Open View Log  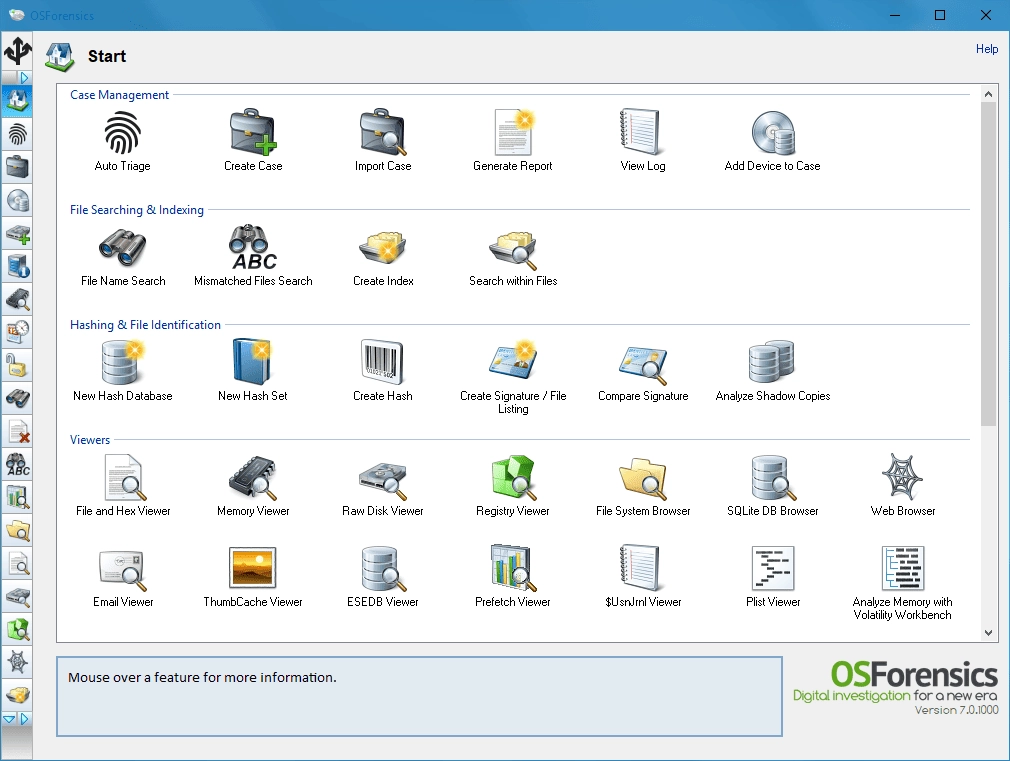[x=642, y=140]
